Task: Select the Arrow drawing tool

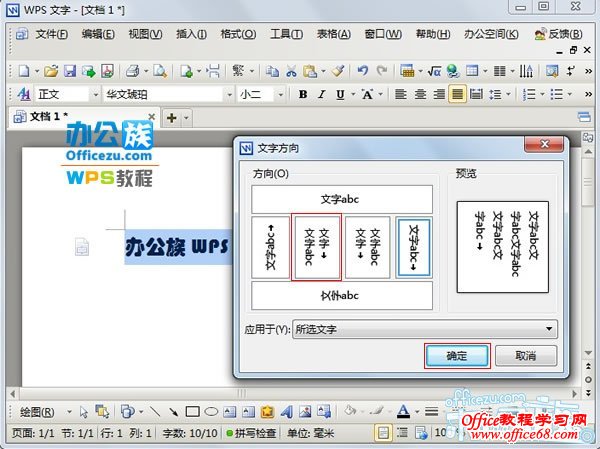Action: pyautogui.click(x=173, y=412)
